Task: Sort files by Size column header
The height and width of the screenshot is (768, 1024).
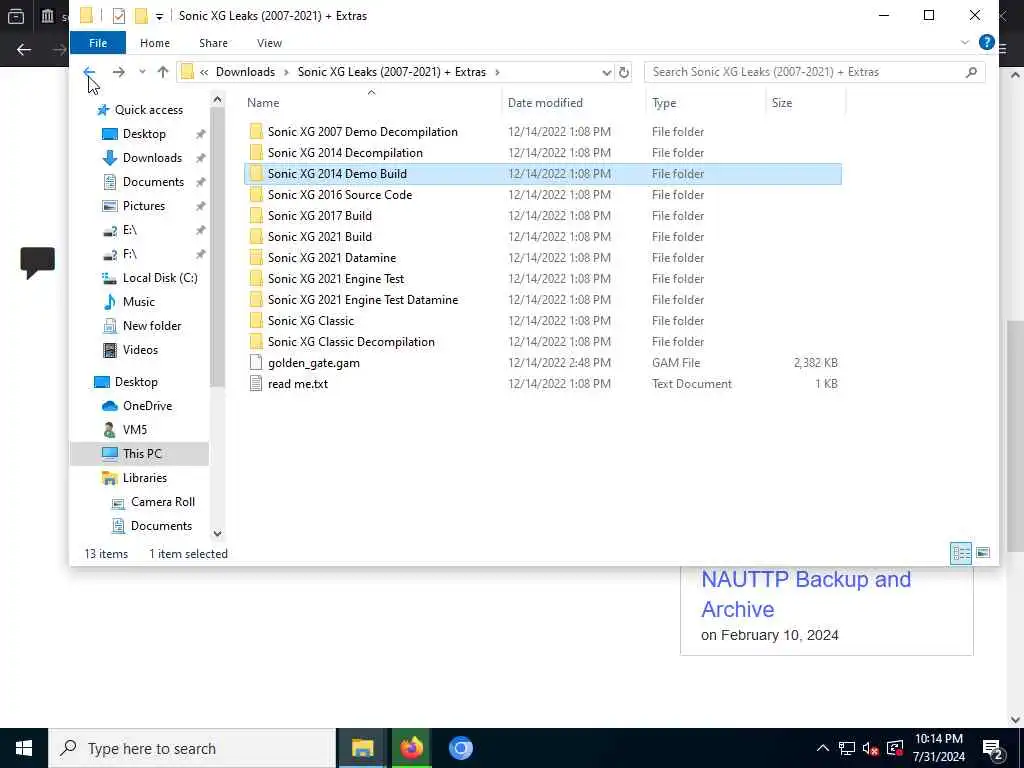Action: coord(782,103)
